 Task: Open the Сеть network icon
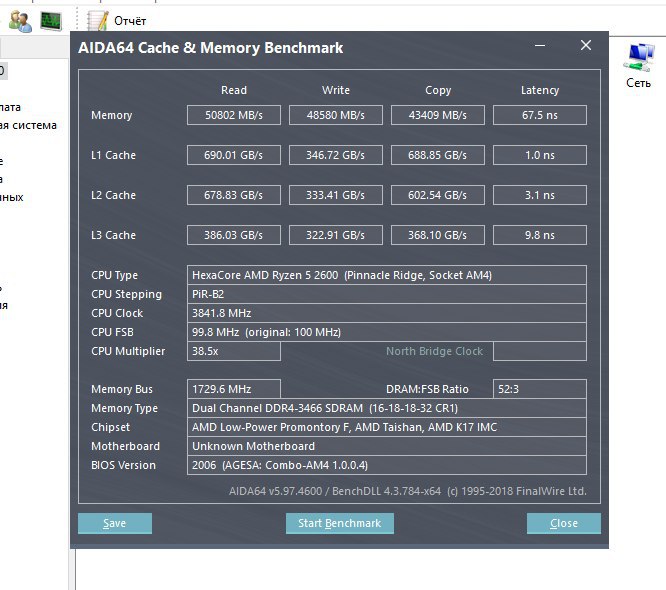[638, 57]
